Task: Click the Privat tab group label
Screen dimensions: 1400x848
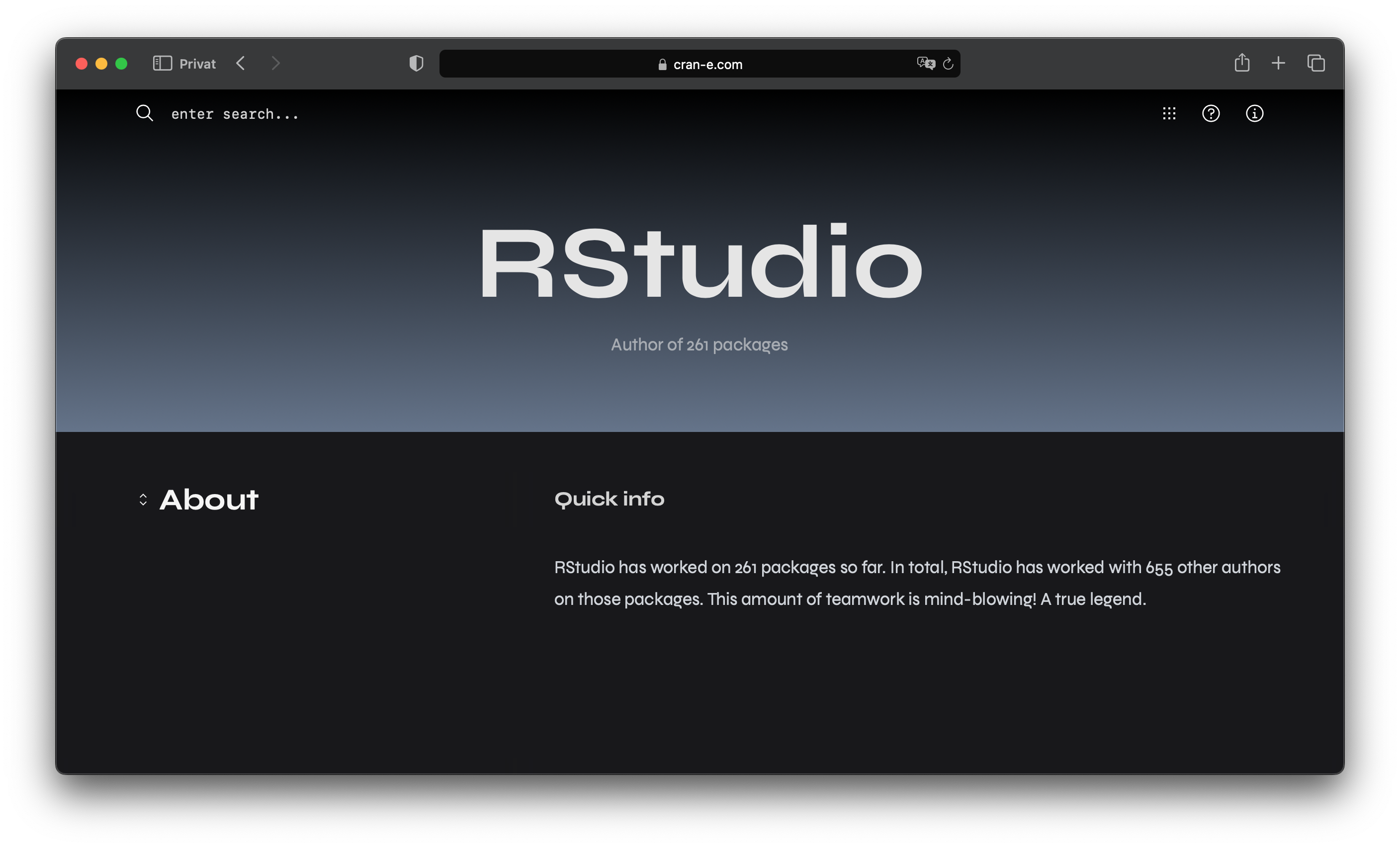Action: point(197,64)
